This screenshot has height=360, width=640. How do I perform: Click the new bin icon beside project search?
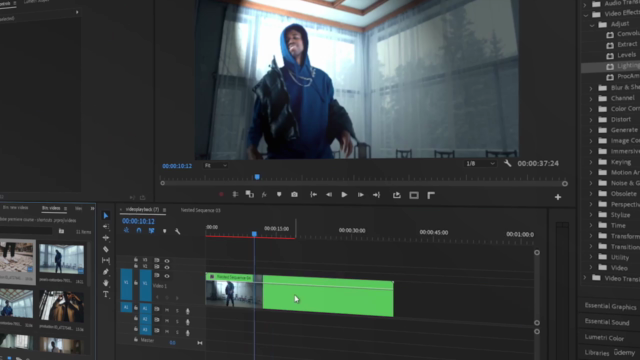tap(61, 231)
